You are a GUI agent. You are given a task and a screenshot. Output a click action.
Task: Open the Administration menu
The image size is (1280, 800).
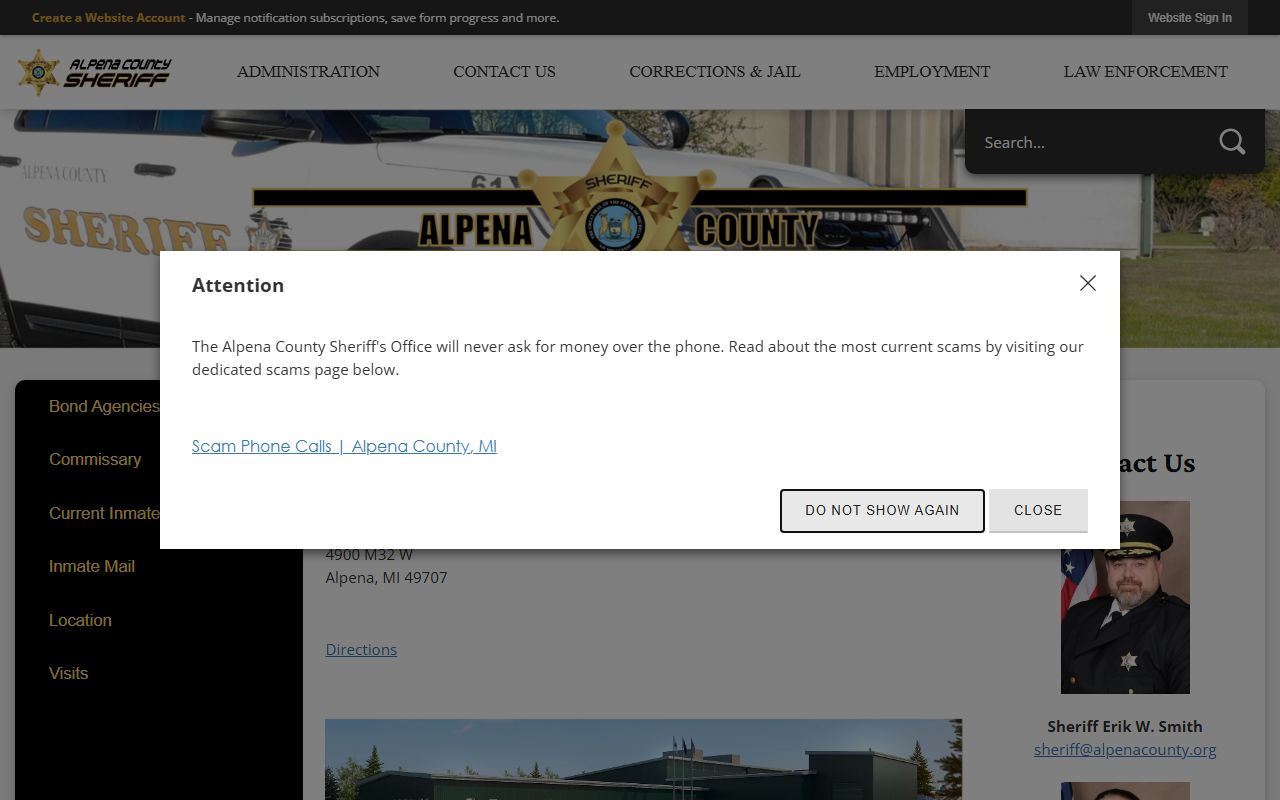308,72
